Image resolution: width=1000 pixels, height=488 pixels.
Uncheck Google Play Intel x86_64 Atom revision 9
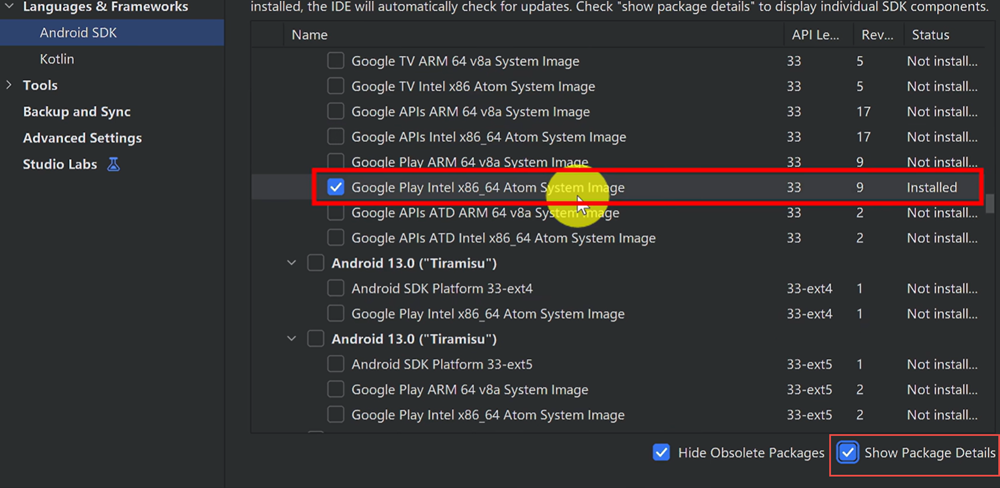(x=336, y=187)
